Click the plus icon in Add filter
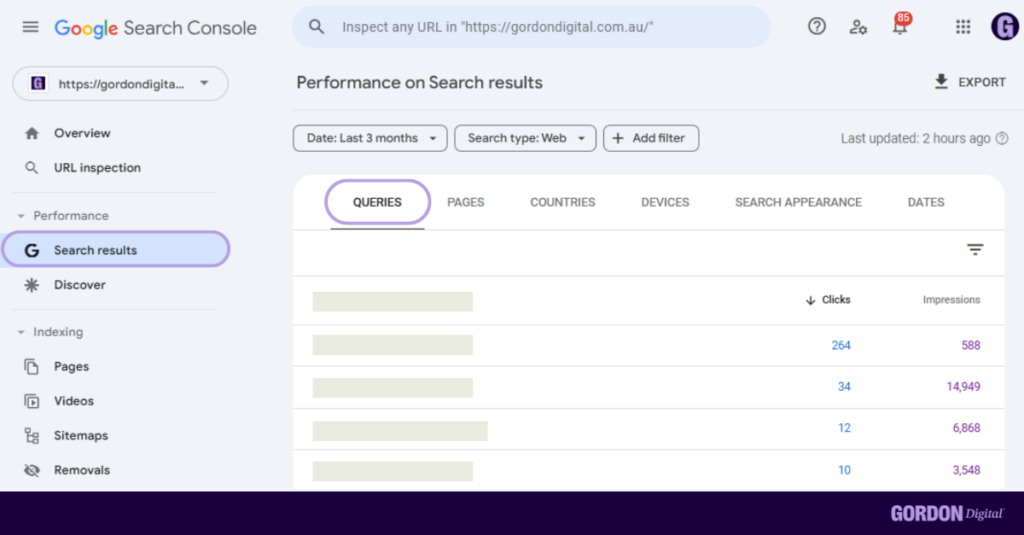This screenshot has height=535, width=1024. [618, 138]
